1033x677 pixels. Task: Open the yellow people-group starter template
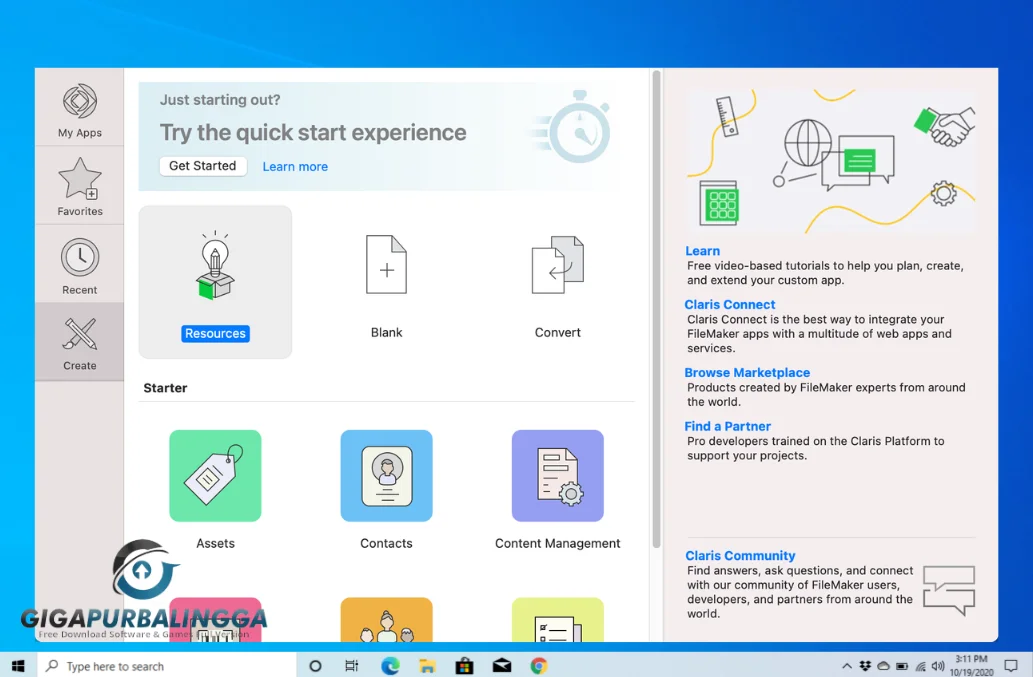(x=387, y=620)
